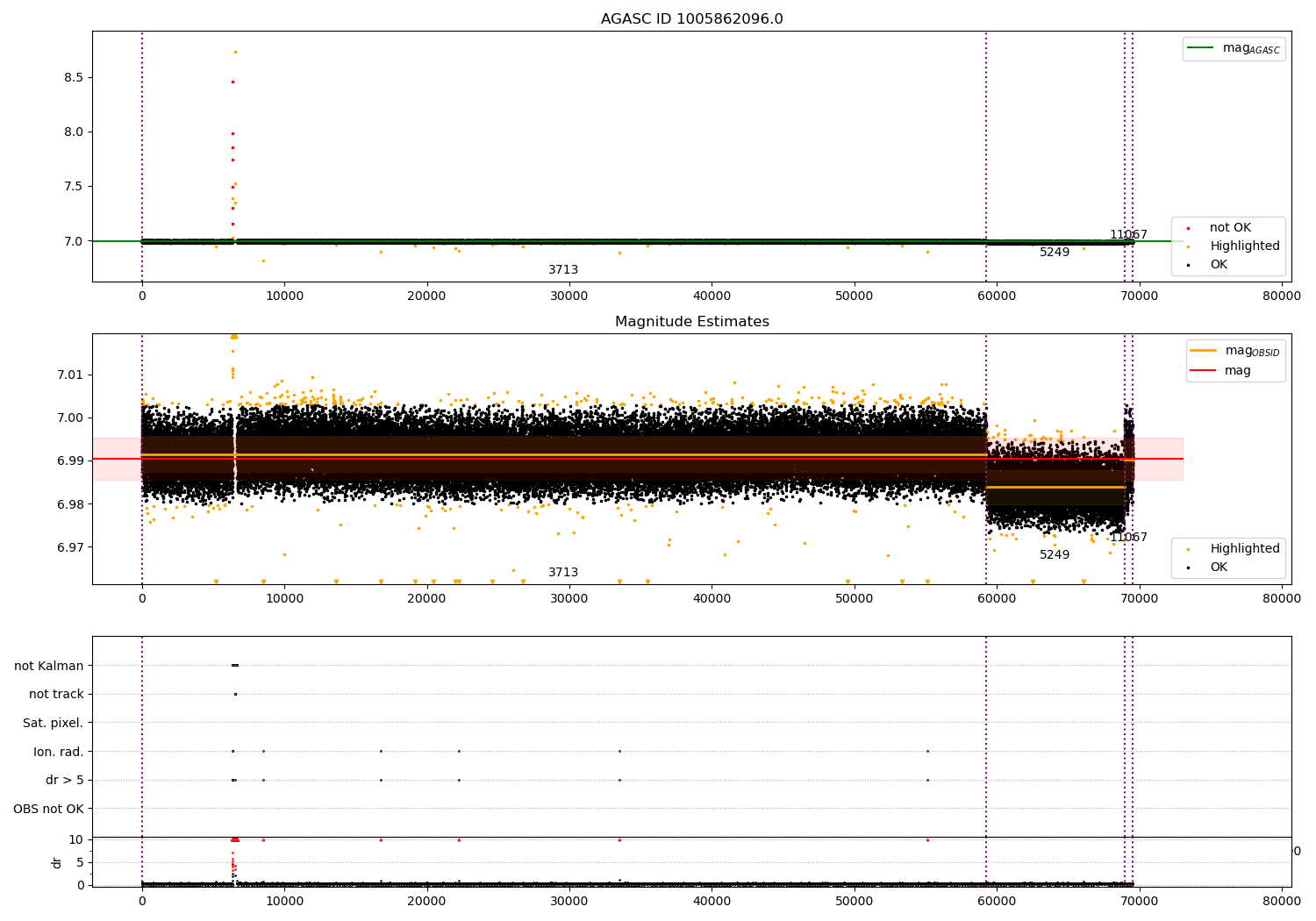The width and height of the screenshot is (1316, 921).
Task: Click the orange line sample beside mag OBSID
Action: 1204,351
